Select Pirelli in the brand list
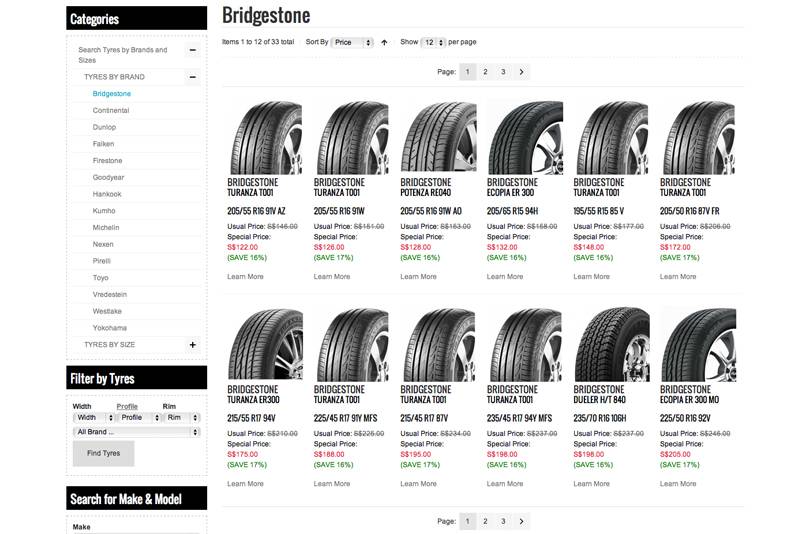The image size is (800, 534). [x=102, y=261]
